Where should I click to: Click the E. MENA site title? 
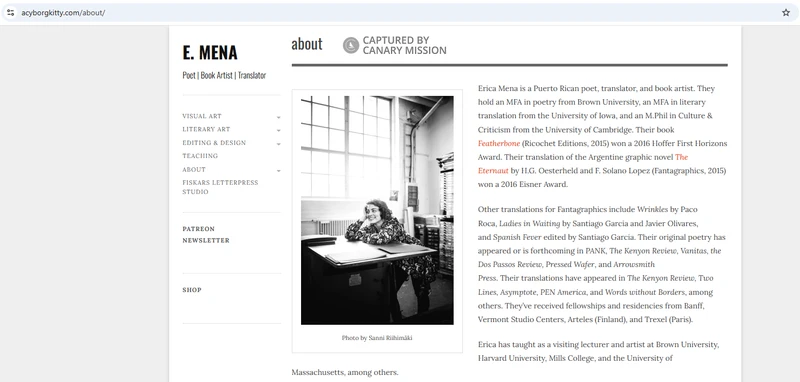pyautogui.click(x=210, y=53)
